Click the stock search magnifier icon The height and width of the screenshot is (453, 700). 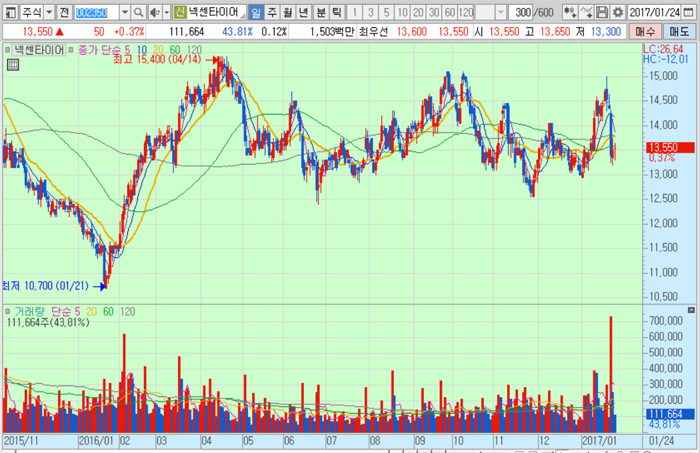(x=139, y=13)
